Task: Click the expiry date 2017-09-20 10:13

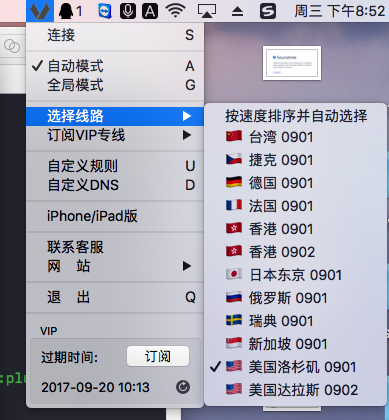Action: [x=95, y=387]
